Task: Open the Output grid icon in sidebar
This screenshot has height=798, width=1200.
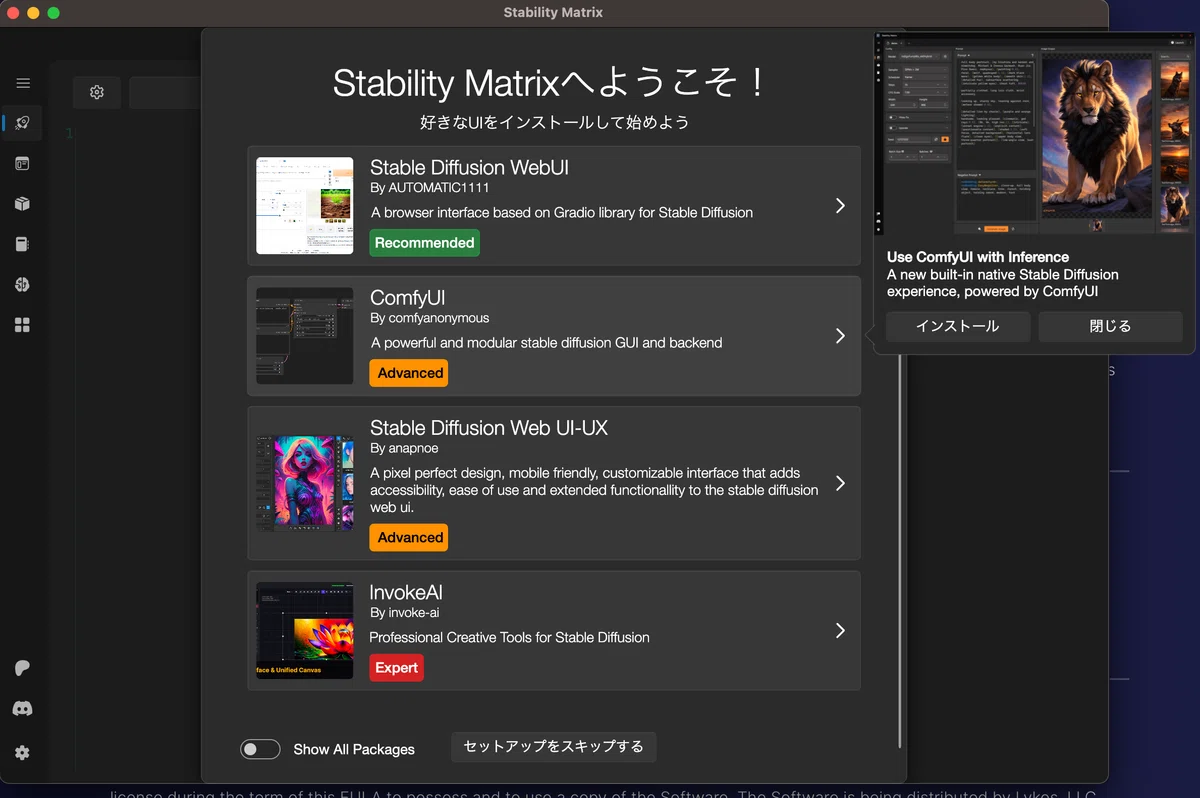Action: tap(22, 325)
